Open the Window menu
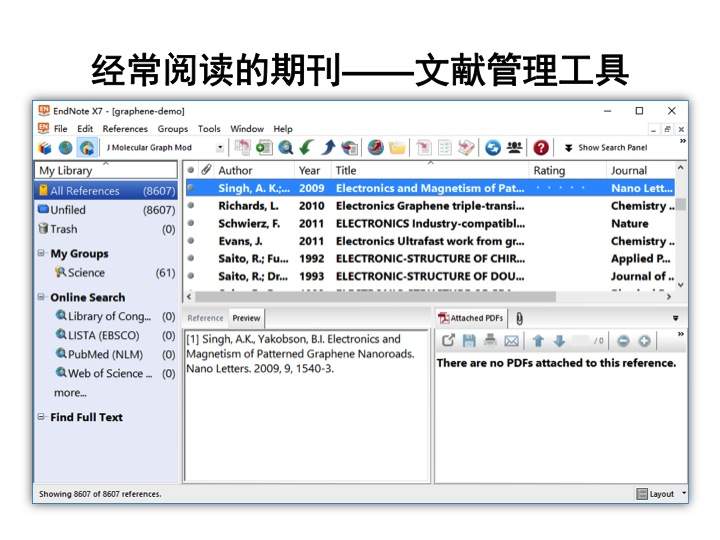The height and width of the screenshot is (540, 720). pos(247,129)
